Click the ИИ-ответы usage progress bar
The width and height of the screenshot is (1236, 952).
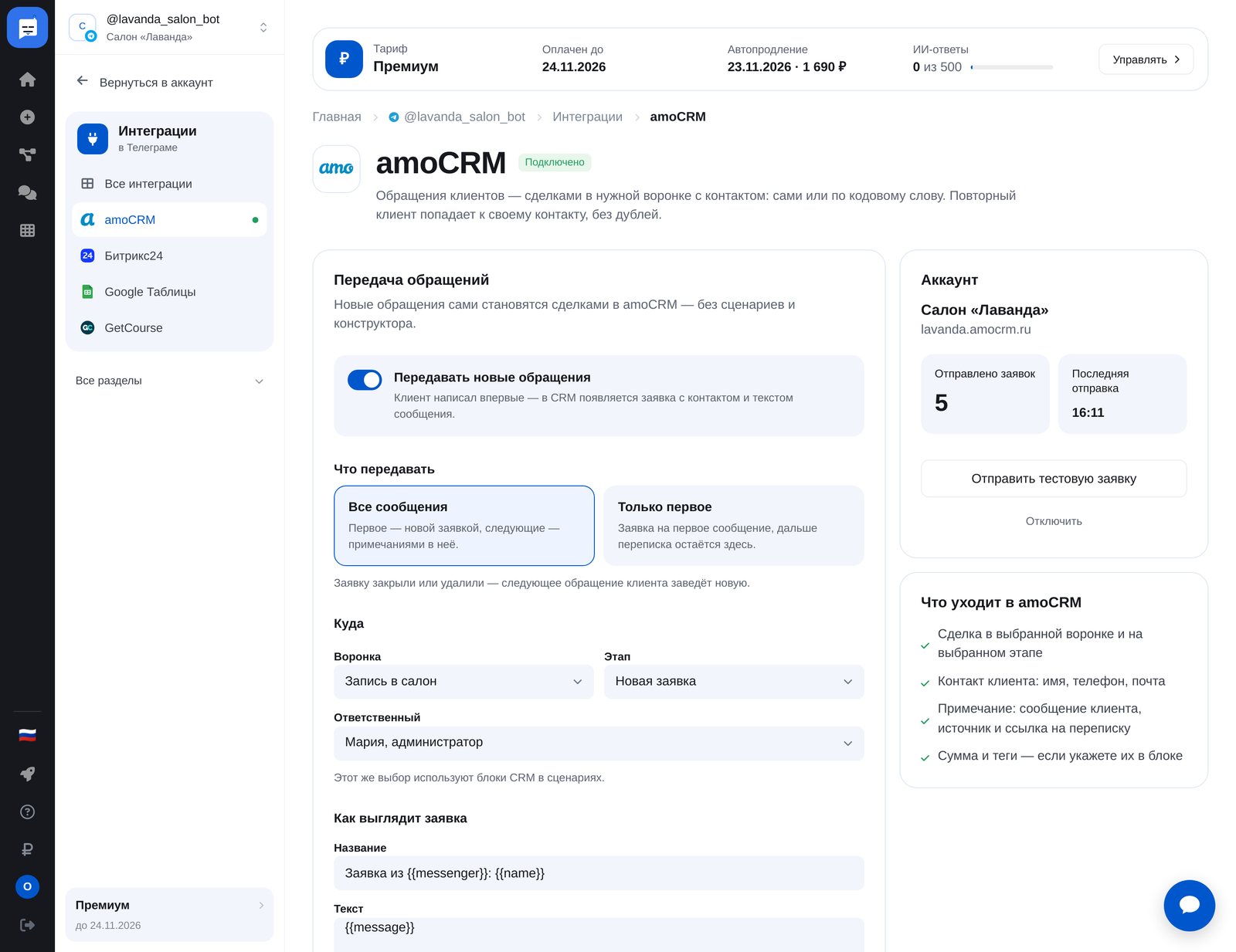click(1011, 67)
